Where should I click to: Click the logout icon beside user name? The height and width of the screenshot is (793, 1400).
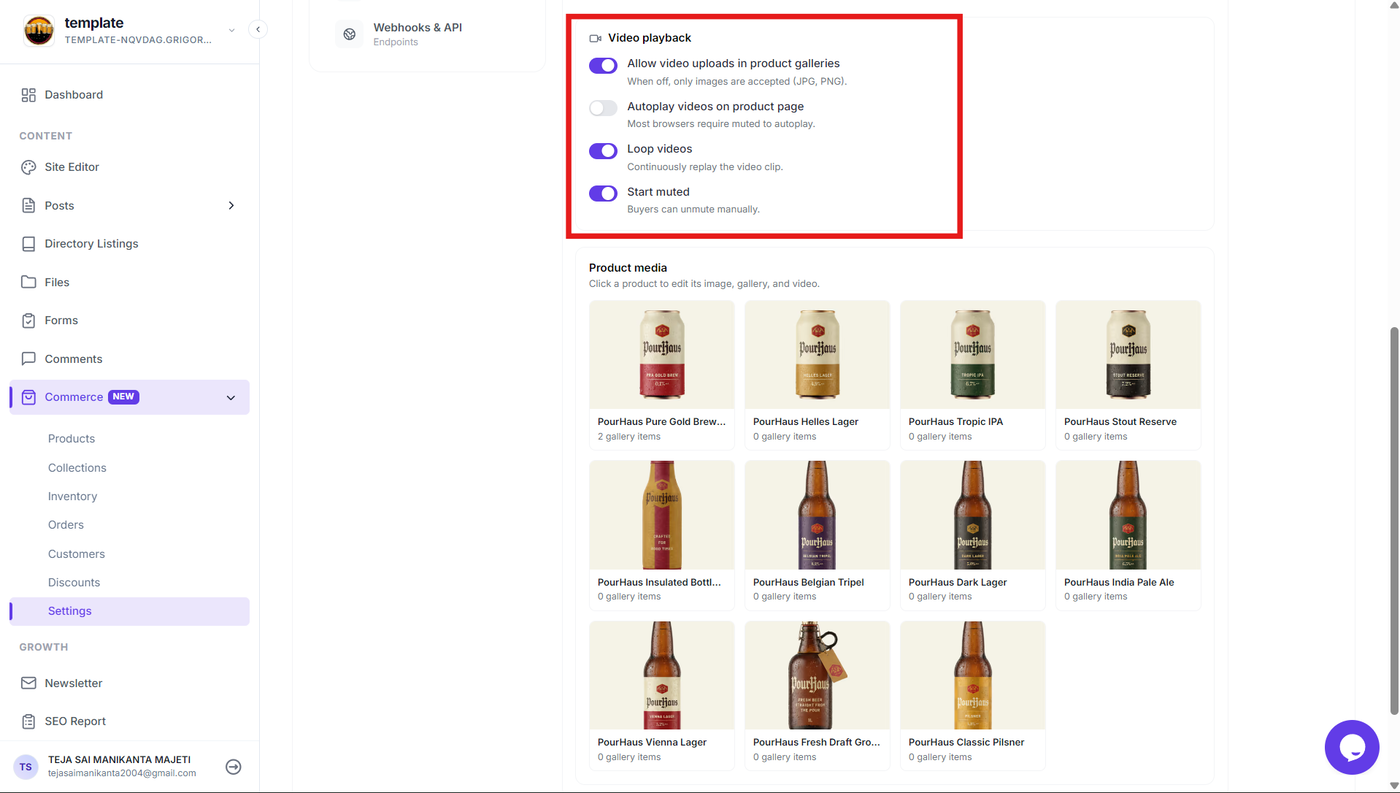(233, 767)
